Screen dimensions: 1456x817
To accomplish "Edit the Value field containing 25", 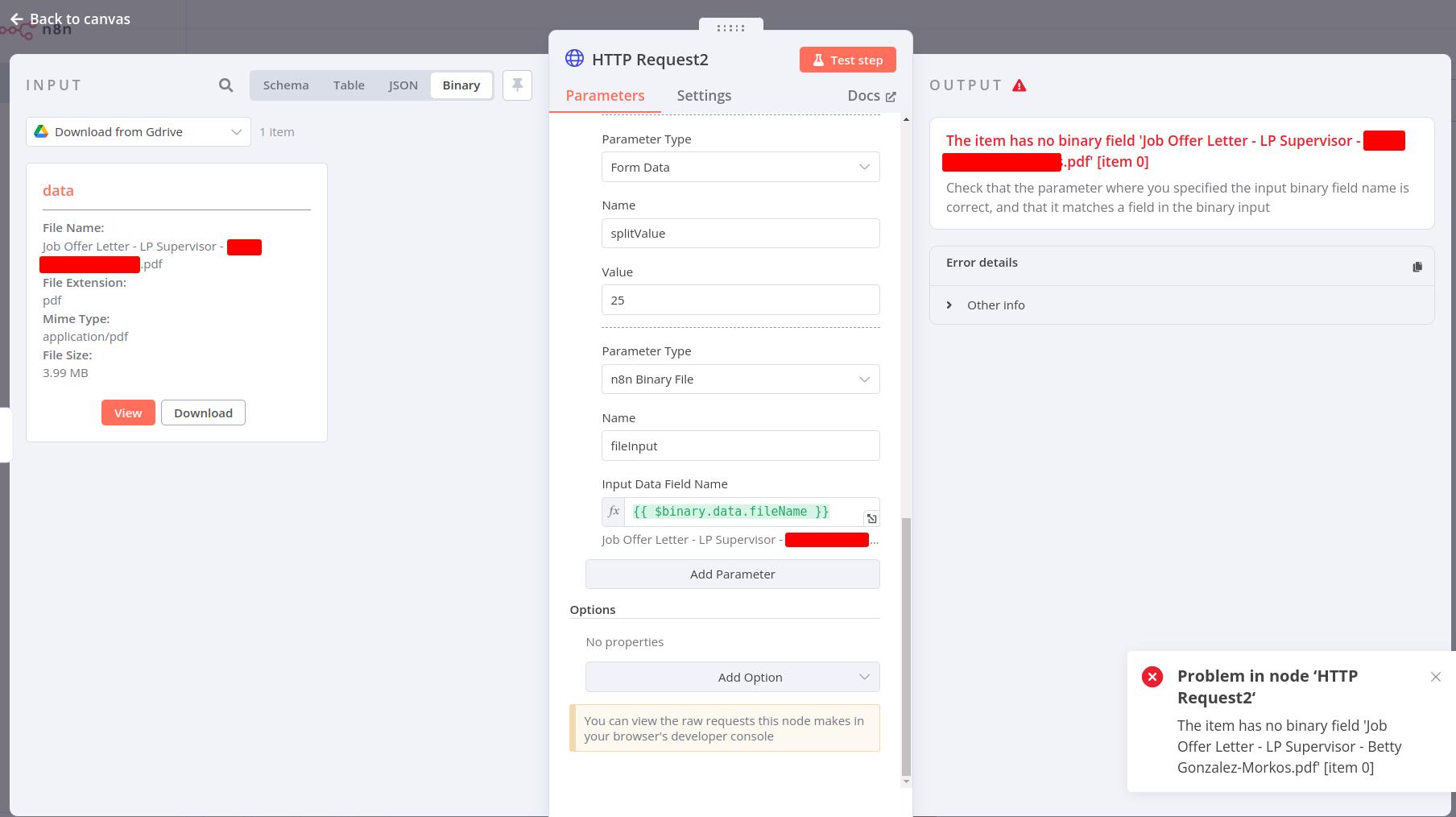I will (x=740, y=300).
